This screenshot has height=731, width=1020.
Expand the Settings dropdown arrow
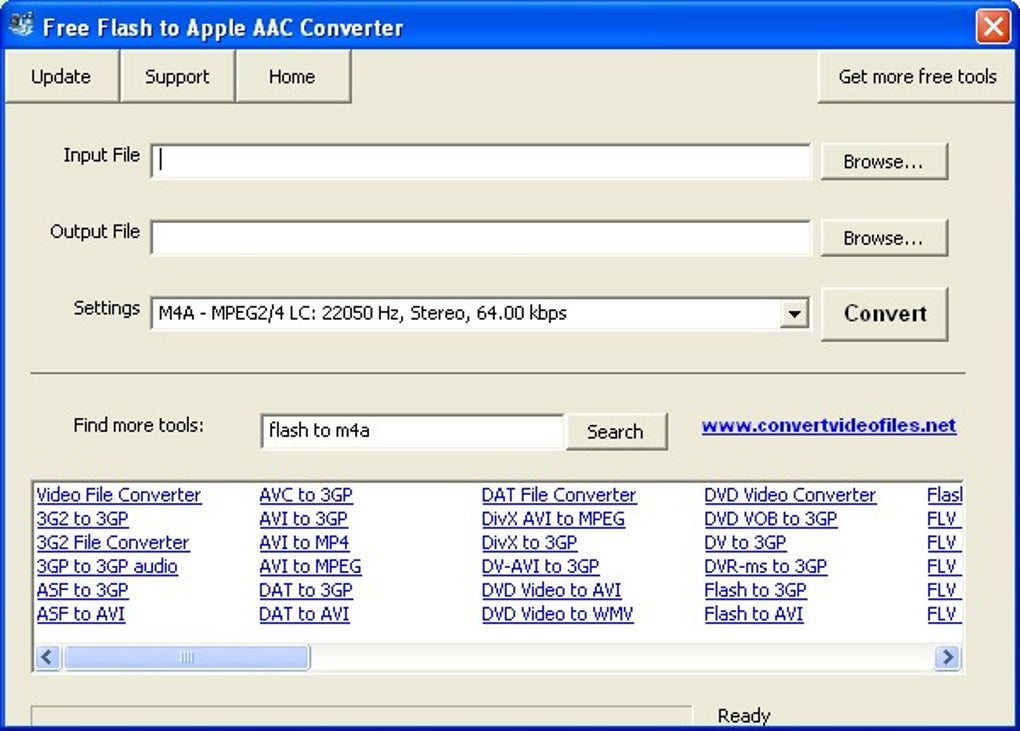point(794,314)
